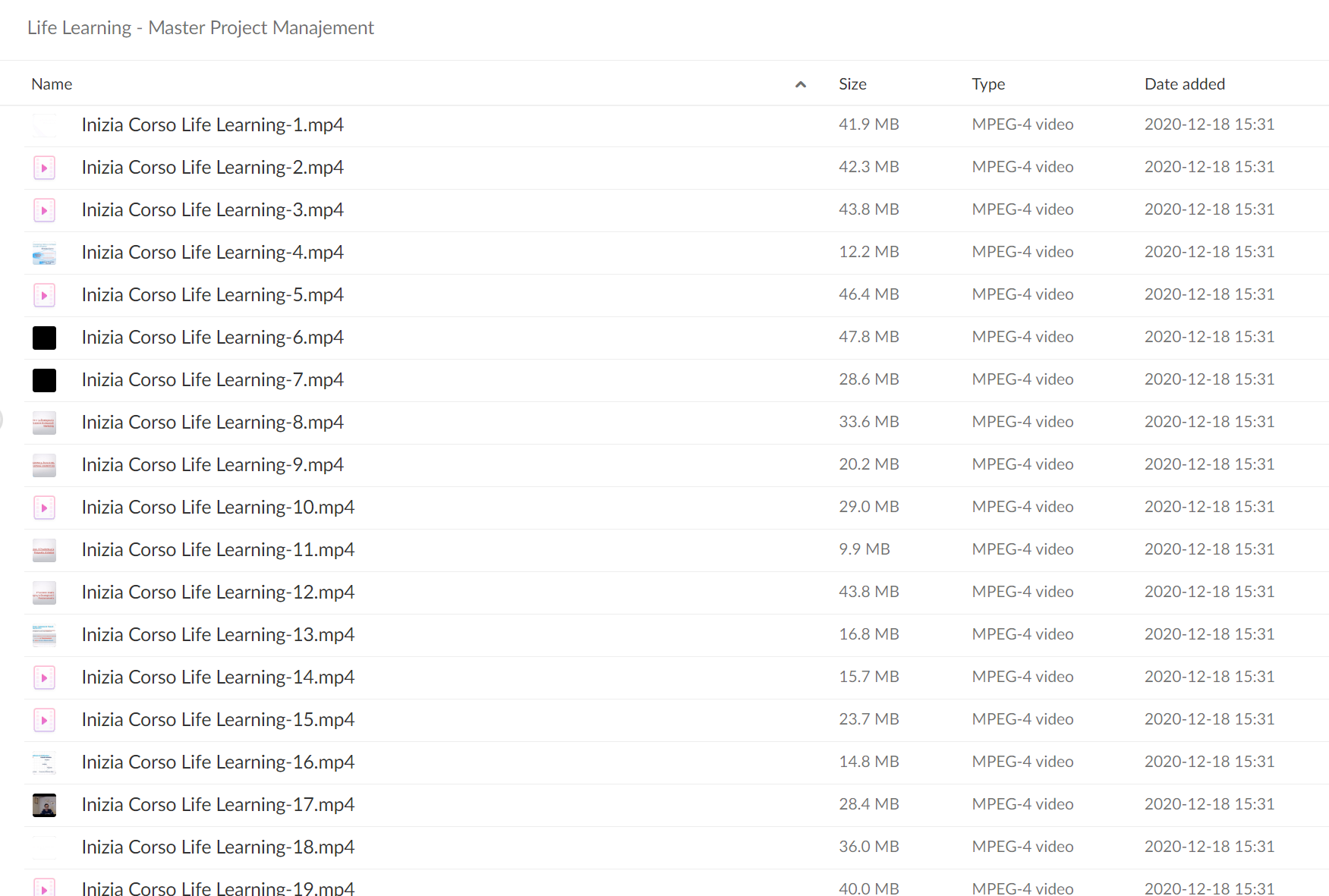Click the black thumbnail of Life Learning-7.mp4
The image size is (1329, 896).
click(x=44, y=380)
